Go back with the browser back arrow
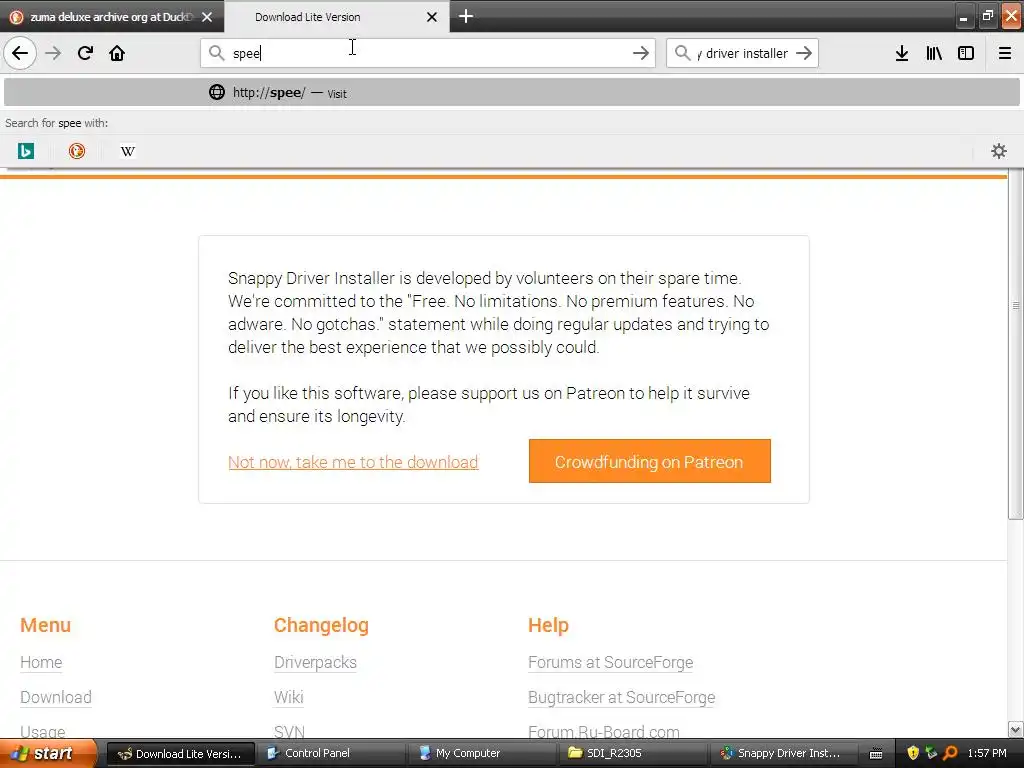Viewport: 1024px width, 768px height. coord(20,53)
